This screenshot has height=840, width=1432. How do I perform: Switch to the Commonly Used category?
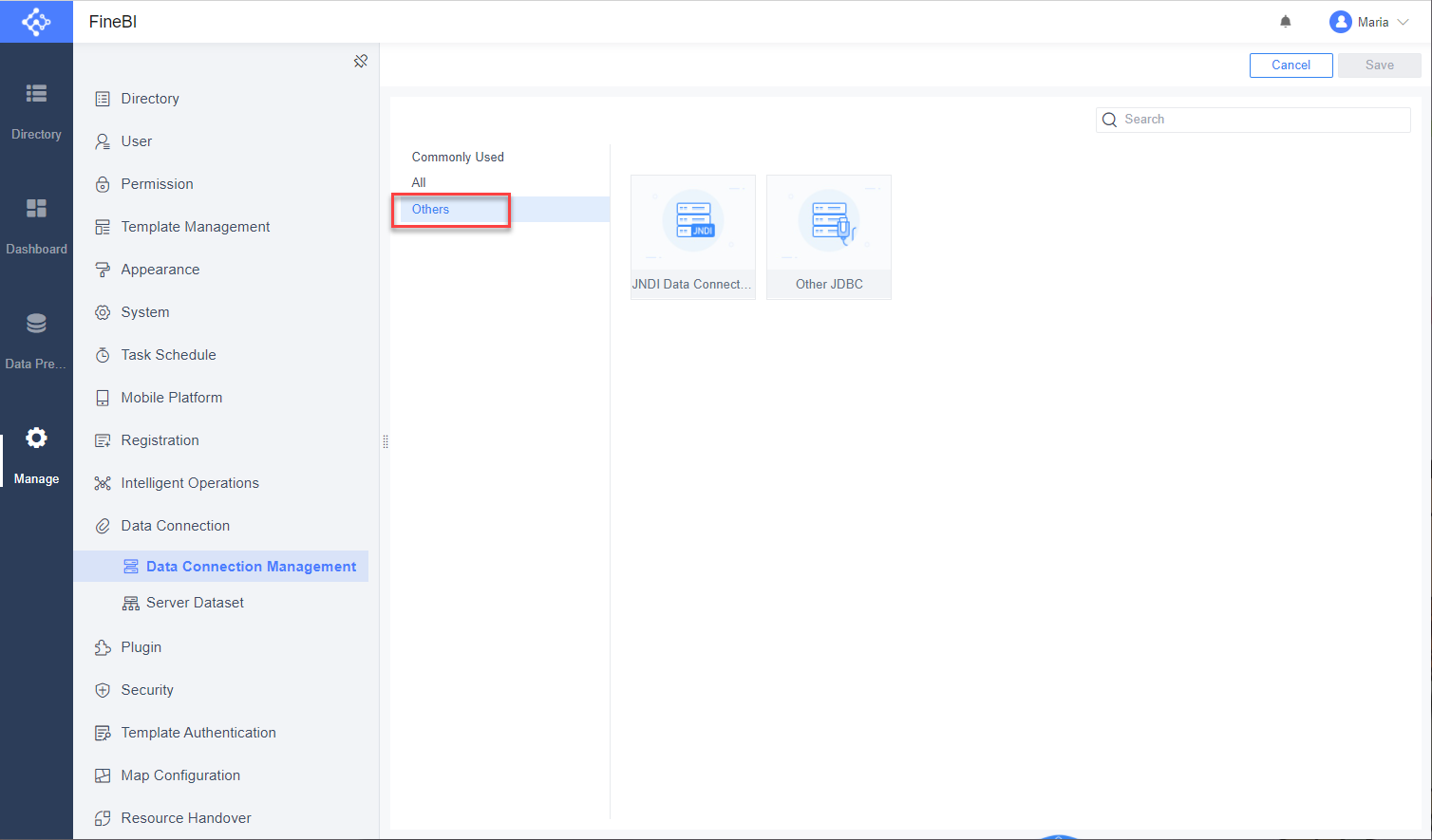[x=457, y=157]
